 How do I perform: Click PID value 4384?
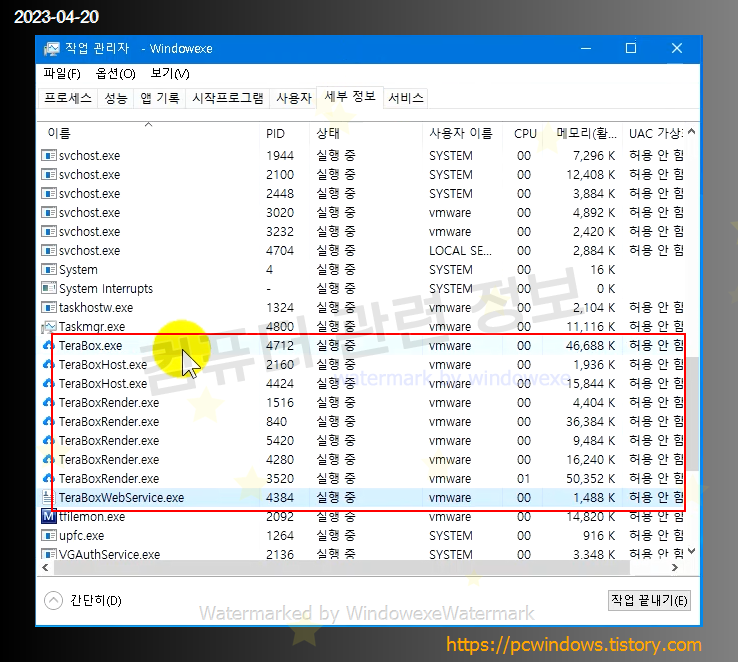tap(280, 497)
